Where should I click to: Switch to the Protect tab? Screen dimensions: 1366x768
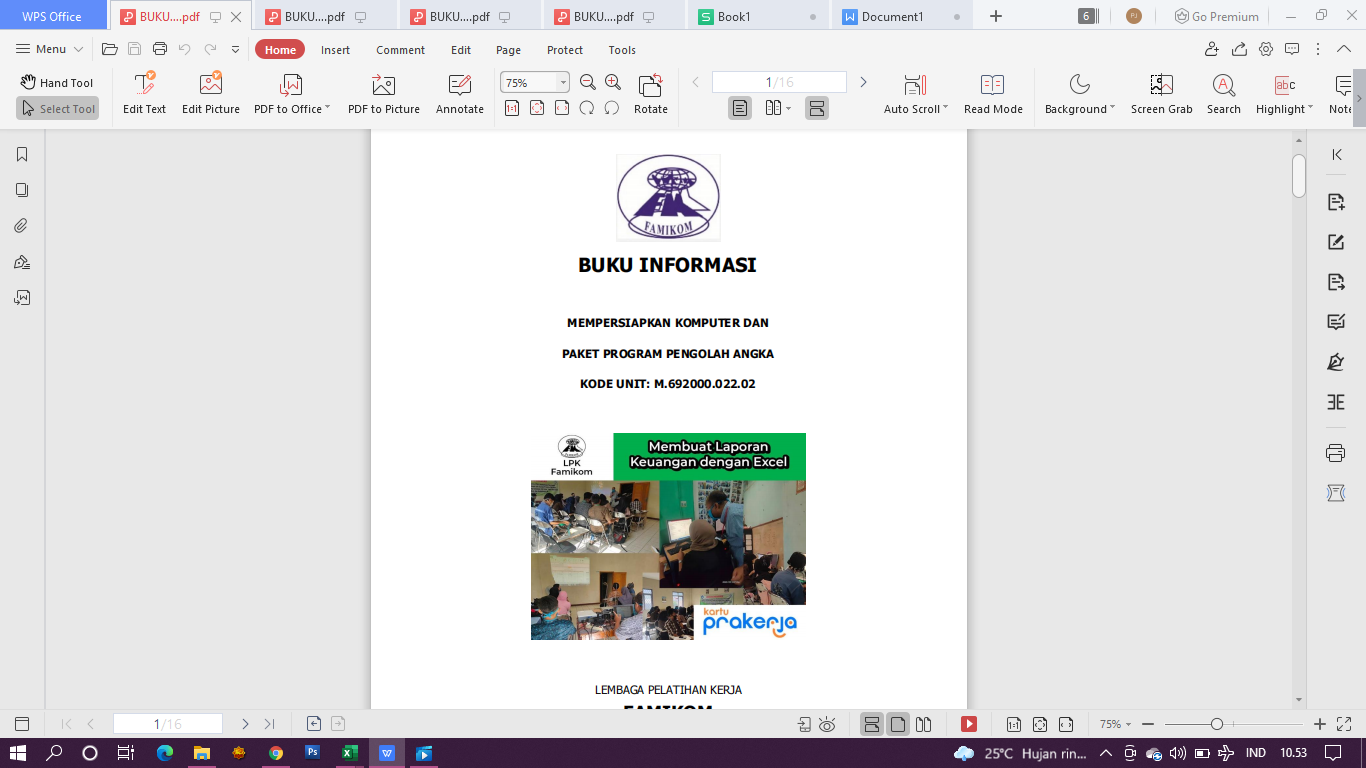(x=565, y=50)
